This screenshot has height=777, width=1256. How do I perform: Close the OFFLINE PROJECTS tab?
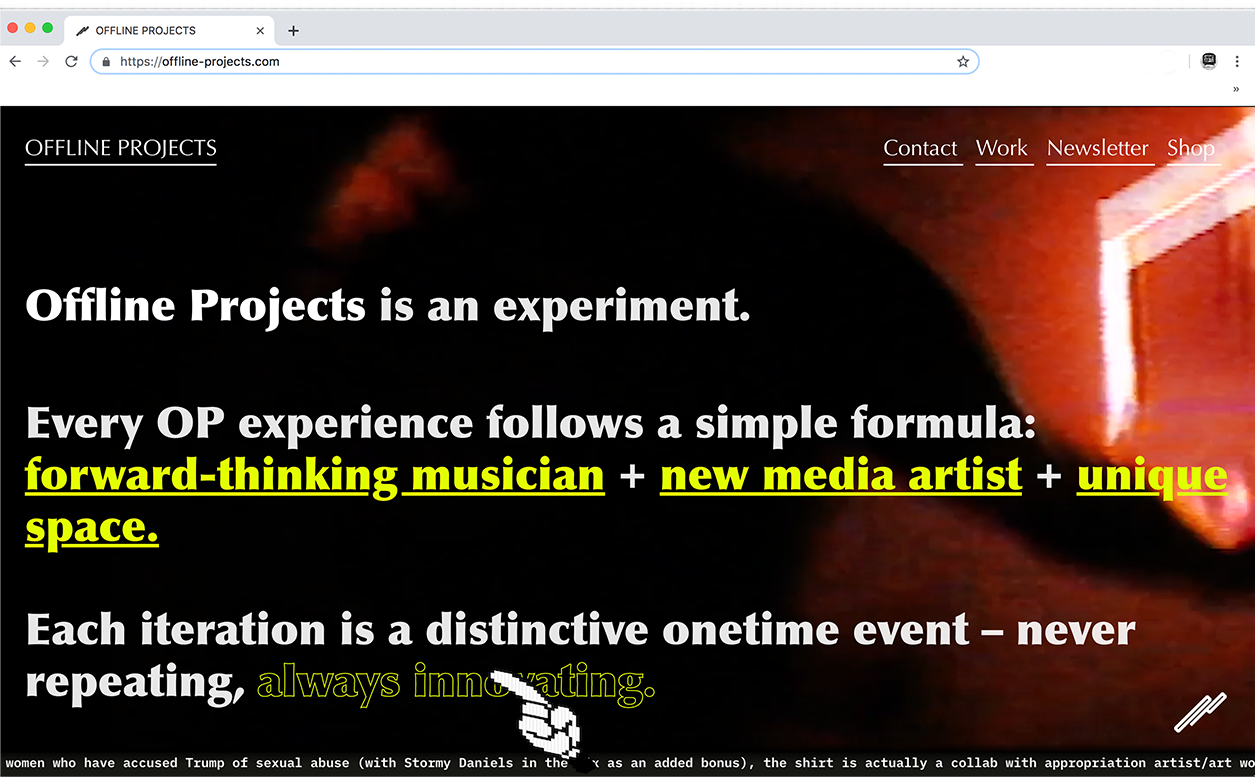pos(260,31)
